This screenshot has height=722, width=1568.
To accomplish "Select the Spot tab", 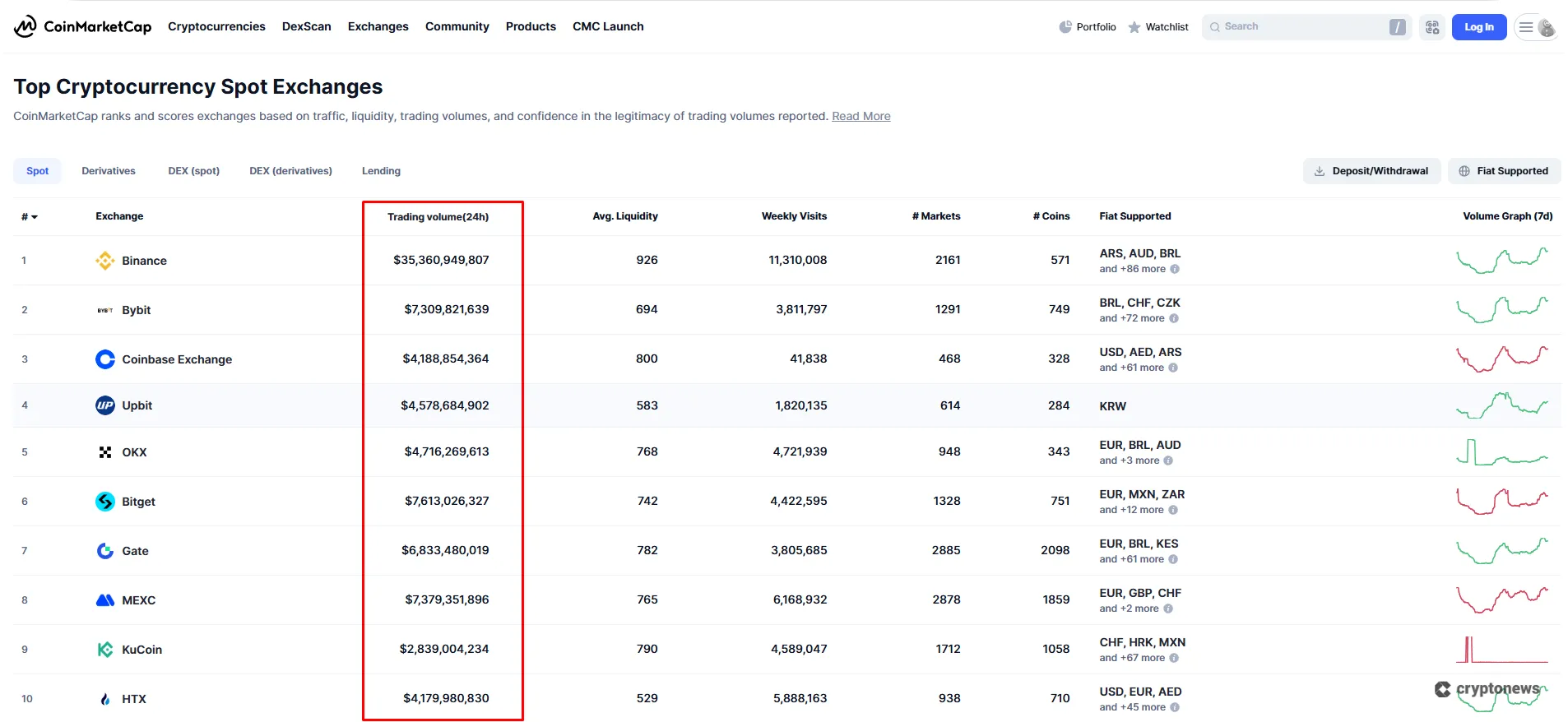I will (x=37, y=171).
